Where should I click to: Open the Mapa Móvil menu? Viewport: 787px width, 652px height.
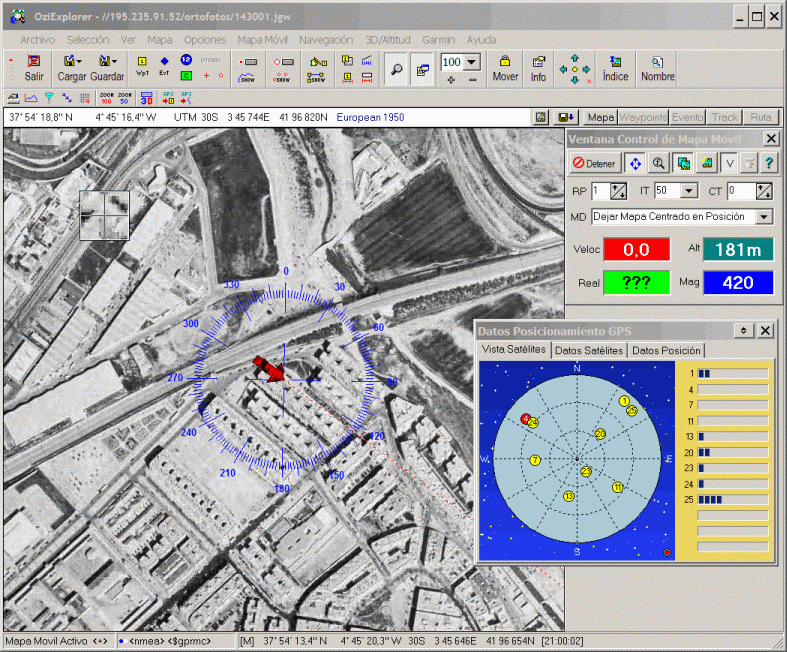click(x=264, y=39)
